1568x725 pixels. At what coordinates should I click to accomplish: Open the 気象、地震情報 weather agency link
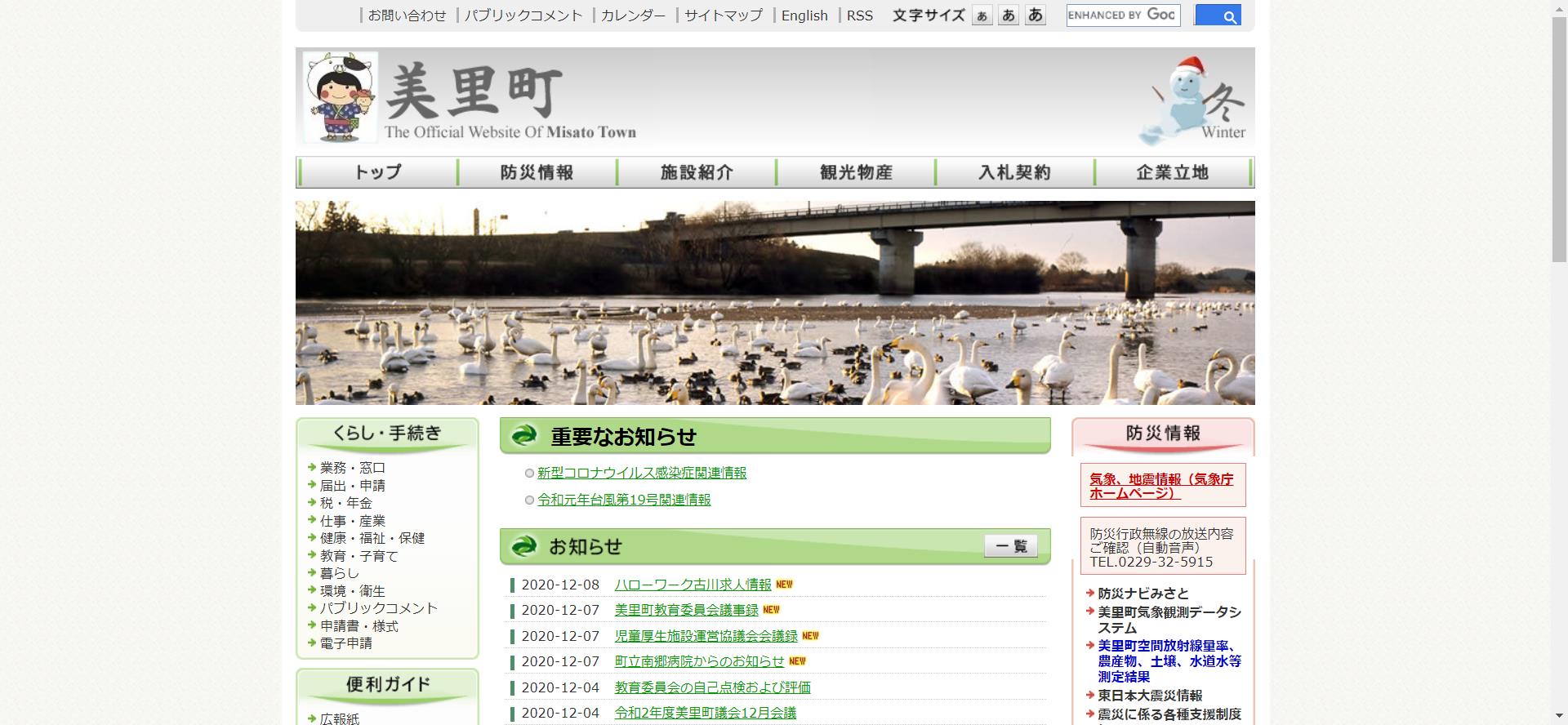1161,486
